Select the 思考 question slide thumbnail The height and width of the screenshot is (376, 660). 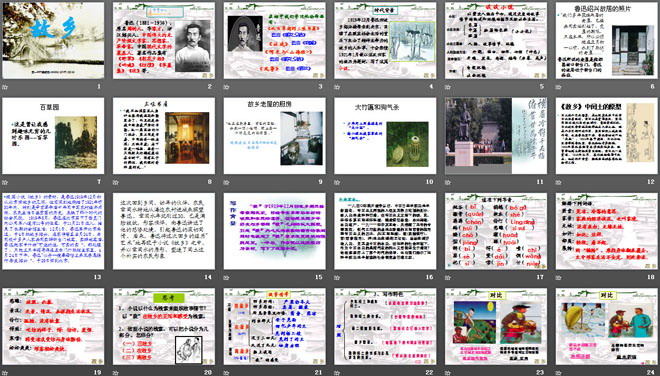[x=164, y=326]
